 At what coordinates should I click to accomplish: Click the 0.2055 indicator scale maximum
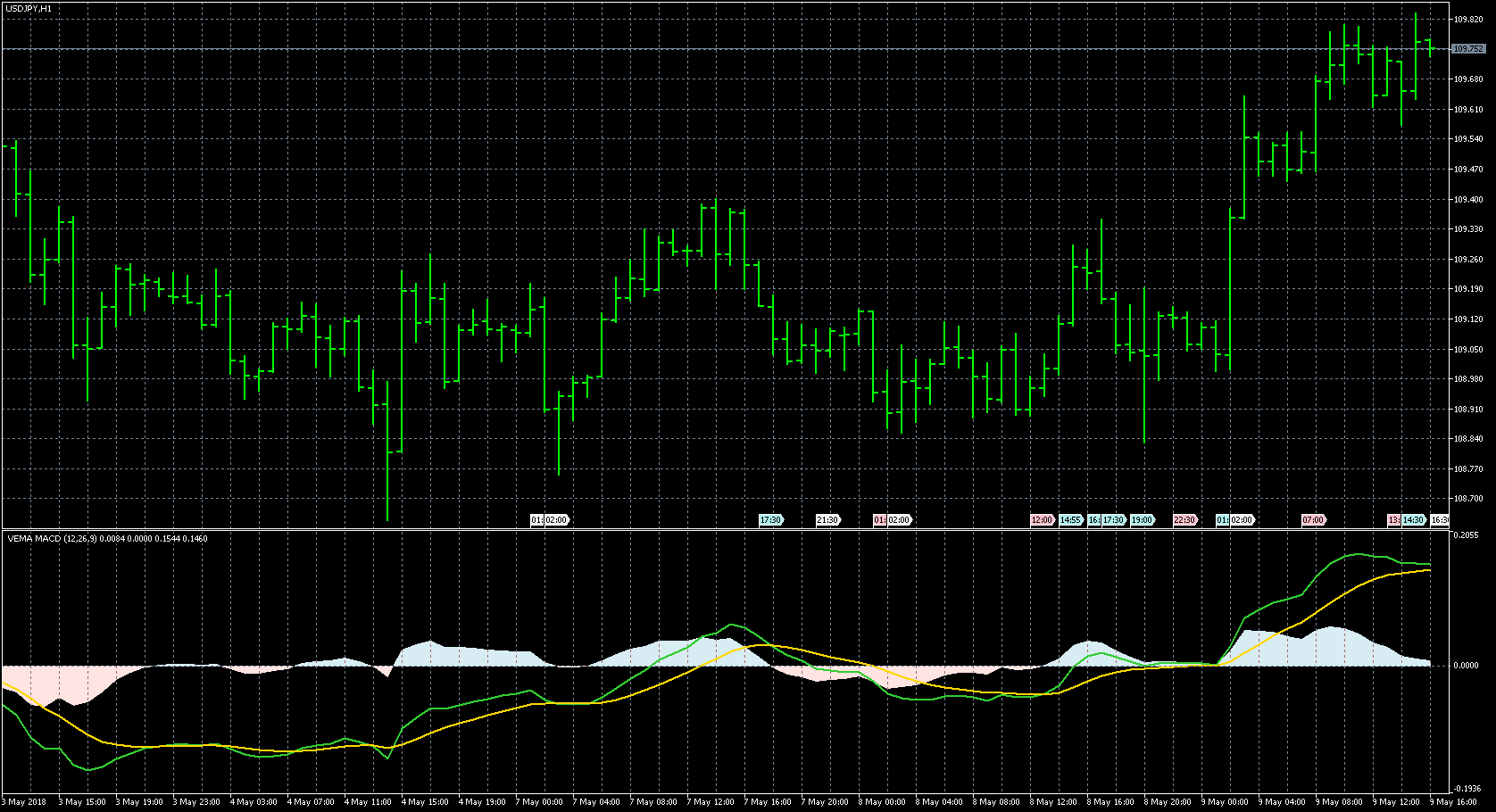(1467, 535)
